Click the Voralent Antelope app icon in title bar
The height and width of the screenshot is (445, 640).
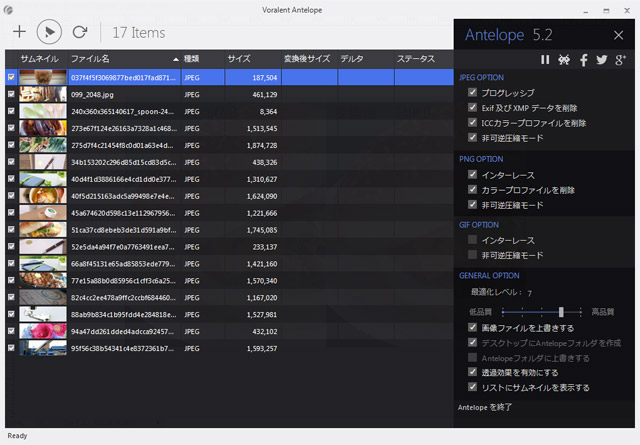(x=8, y=10)
